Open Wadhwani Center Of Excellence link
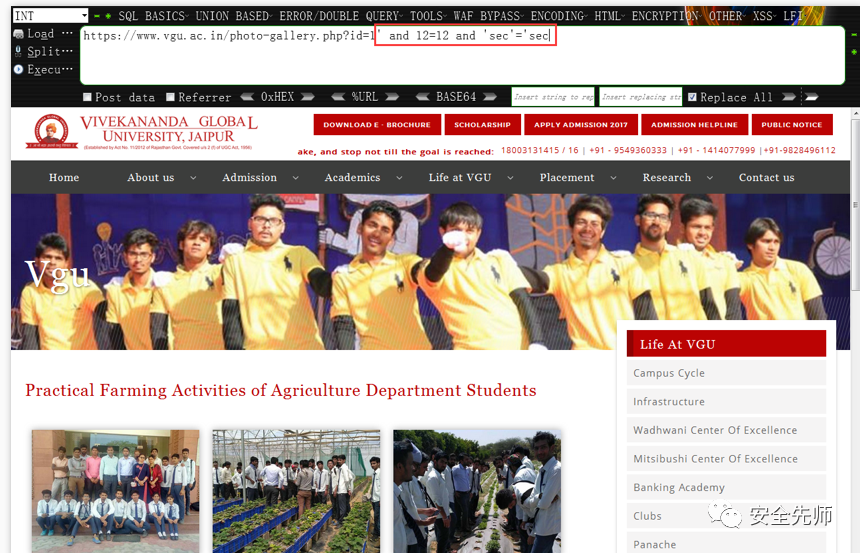Viewport: 860px width, 553px height. click(x=726, y=430)
